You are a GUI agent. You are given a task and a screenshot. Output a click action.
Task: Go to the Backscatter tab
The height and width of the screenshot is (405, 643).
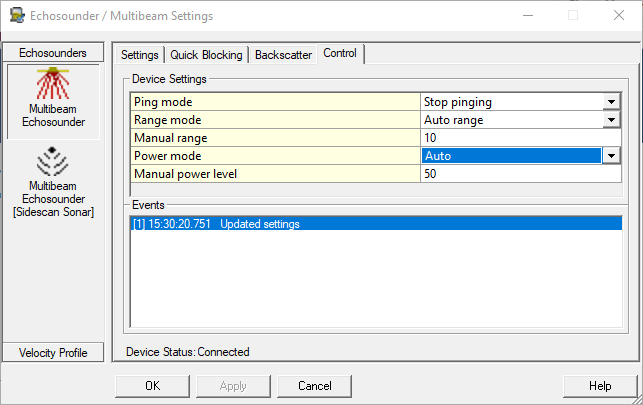pos(284,54)
